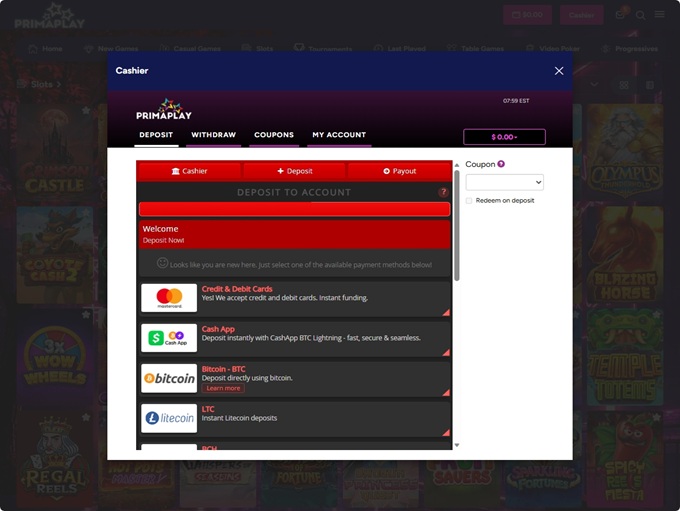680x511 pixels.
Task: Click the payment list scrollbar down arrow
Action: coord(457,445)
